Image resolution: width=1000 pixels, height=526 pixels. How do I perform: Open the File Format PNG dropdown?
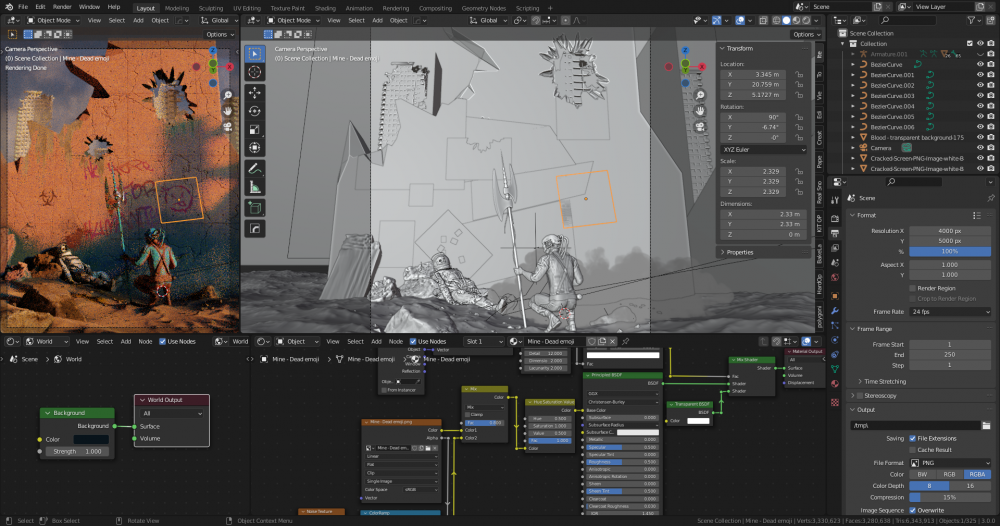(x=950, y=463)
